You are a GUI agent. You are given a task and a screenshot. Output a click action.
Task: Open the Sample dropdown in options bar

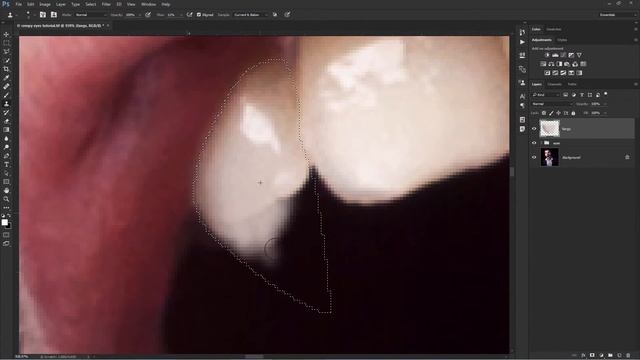[x=250, y=15]
